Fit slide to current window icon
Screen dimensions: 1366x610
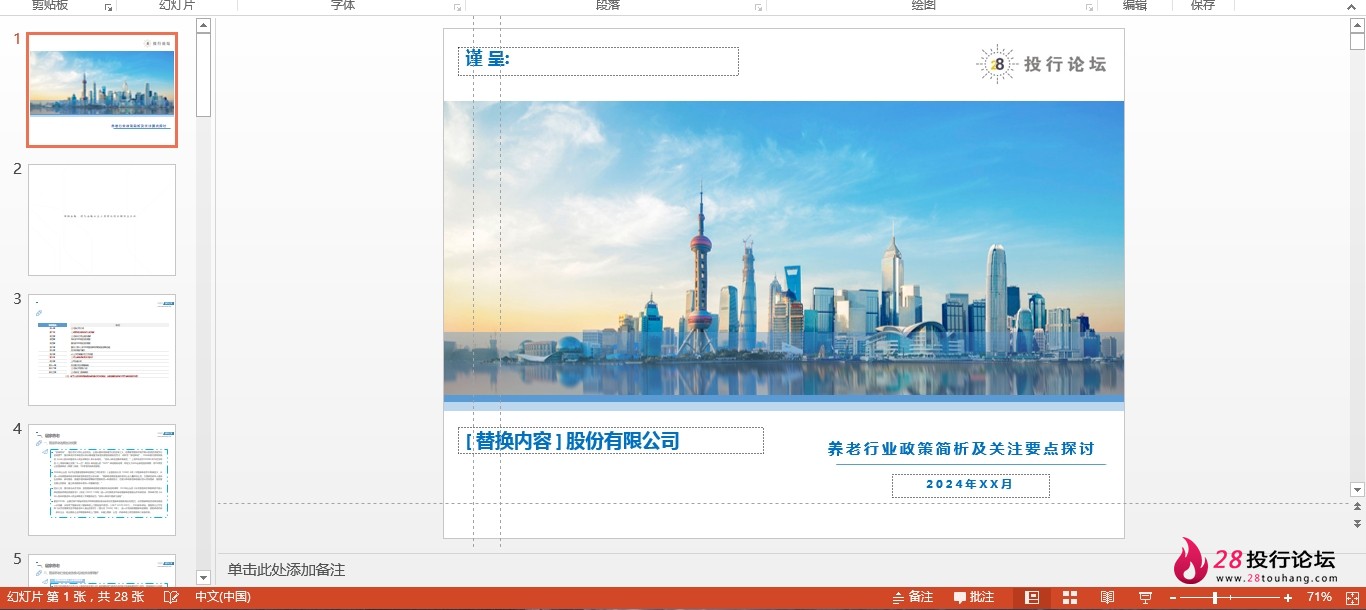(1351, 597)
